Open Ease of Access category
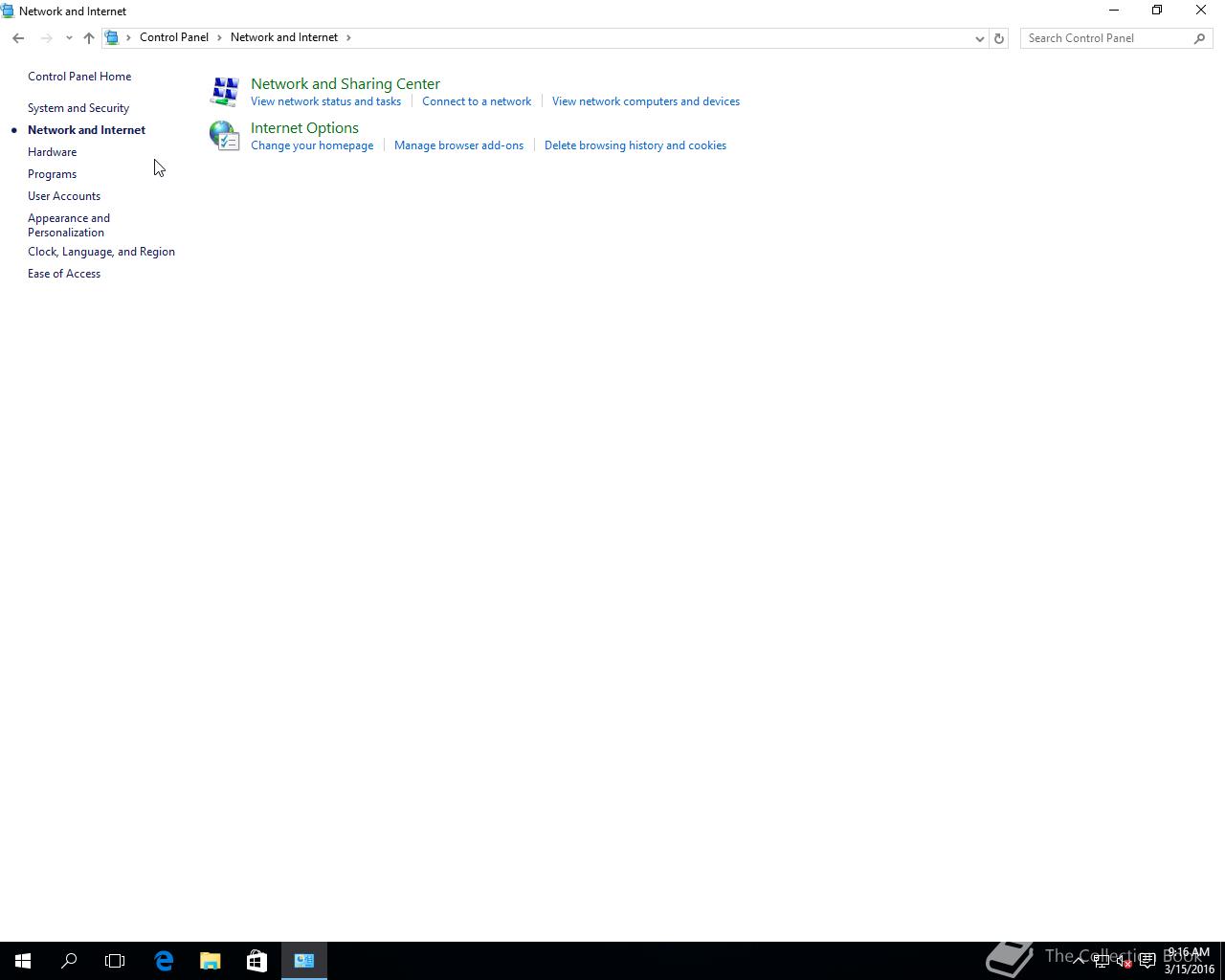 64,274
